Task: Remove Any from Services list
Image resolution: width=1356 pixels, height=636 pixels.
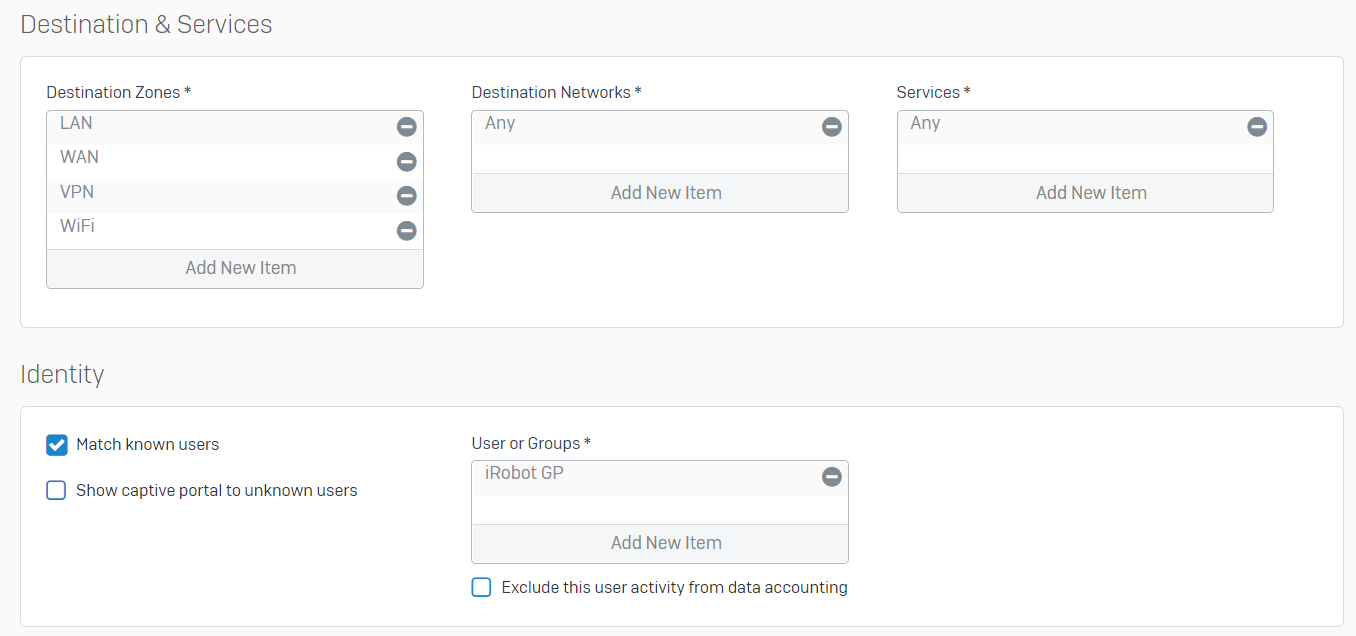Action: click(1257, 127)
